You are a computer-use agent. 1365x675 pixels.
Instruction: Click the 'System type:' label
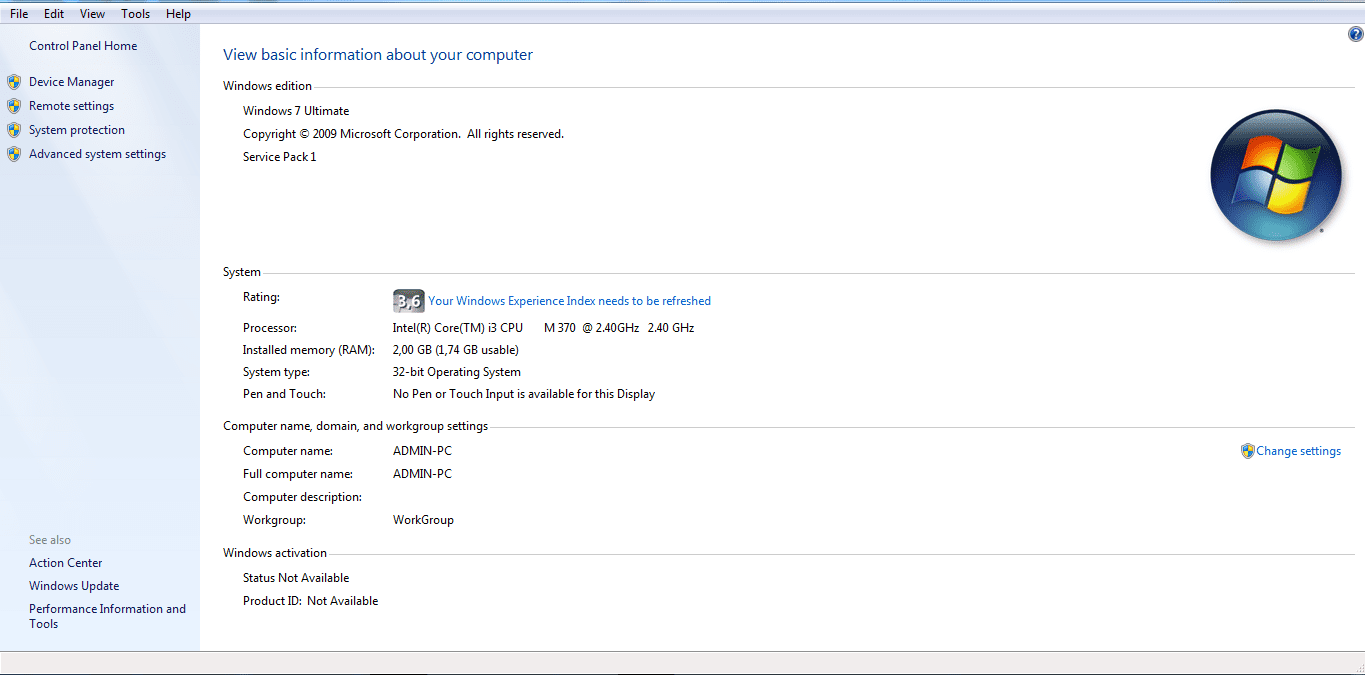point(276,372)
